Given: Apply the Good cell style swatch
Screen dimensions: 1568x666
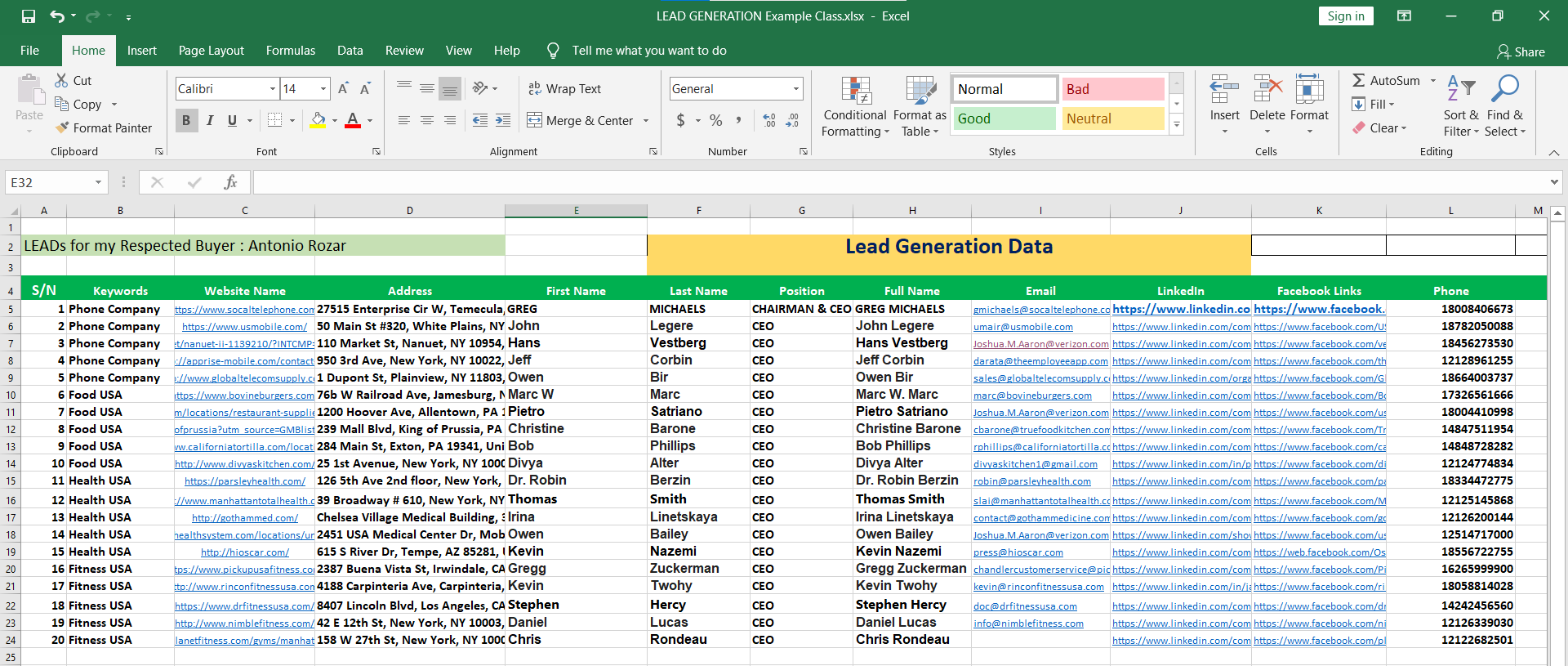Looking at the screenshot, I should click(x=1004, y=119).
